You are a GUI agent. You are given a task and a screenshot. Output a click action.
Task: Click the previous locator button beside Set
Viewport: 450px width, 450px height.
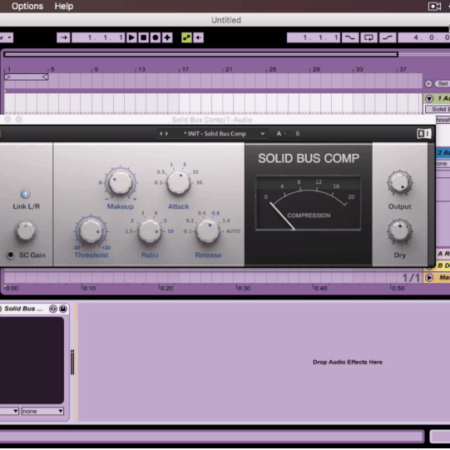(x=429, y=84)
